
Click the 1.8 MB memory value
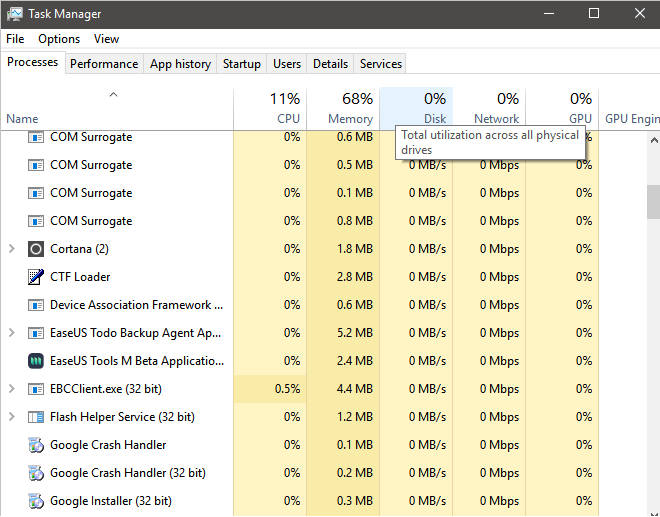(354, 249)
